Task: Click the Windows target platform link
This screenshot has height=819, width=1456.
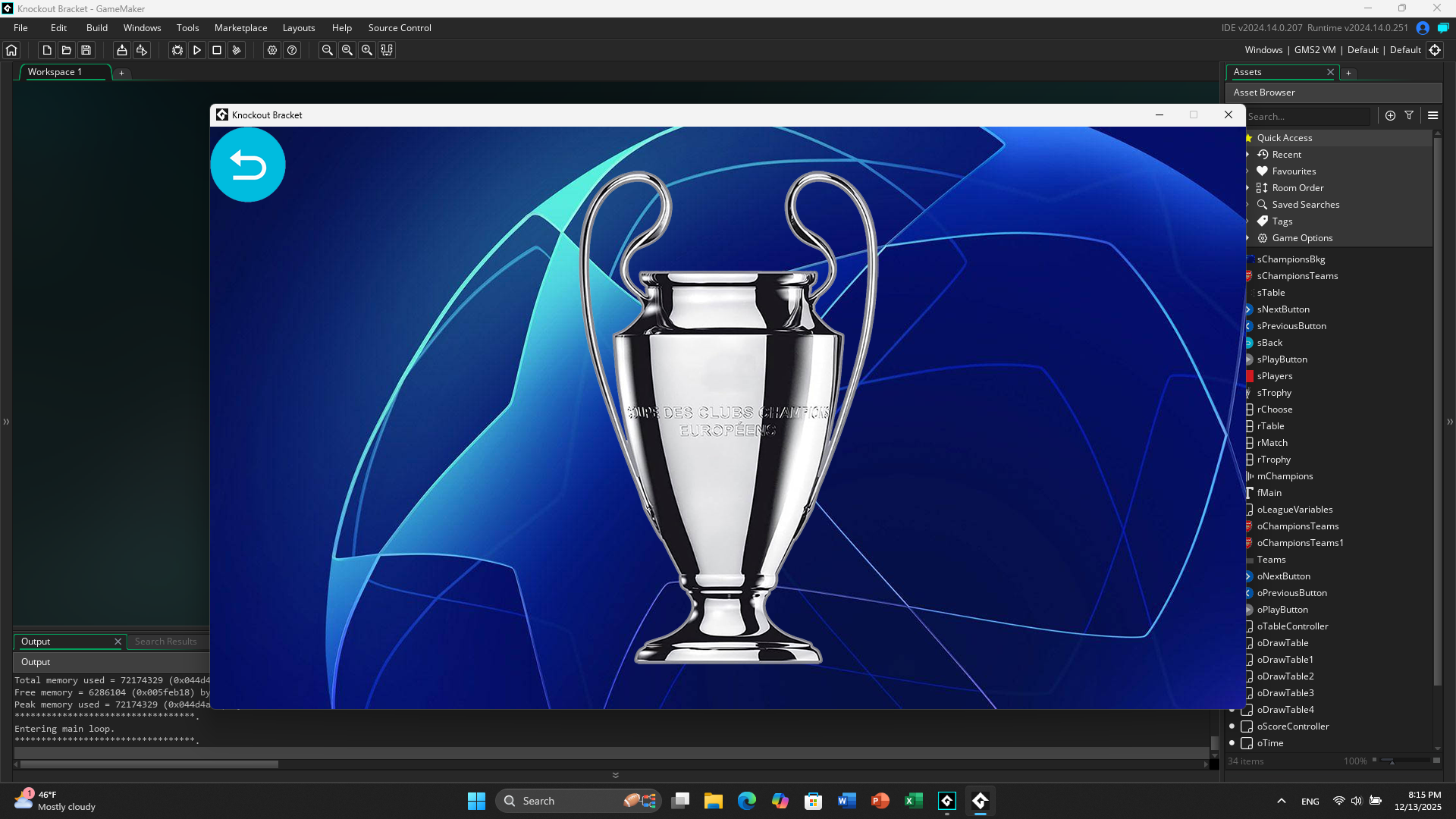Action: [1263, 50]
